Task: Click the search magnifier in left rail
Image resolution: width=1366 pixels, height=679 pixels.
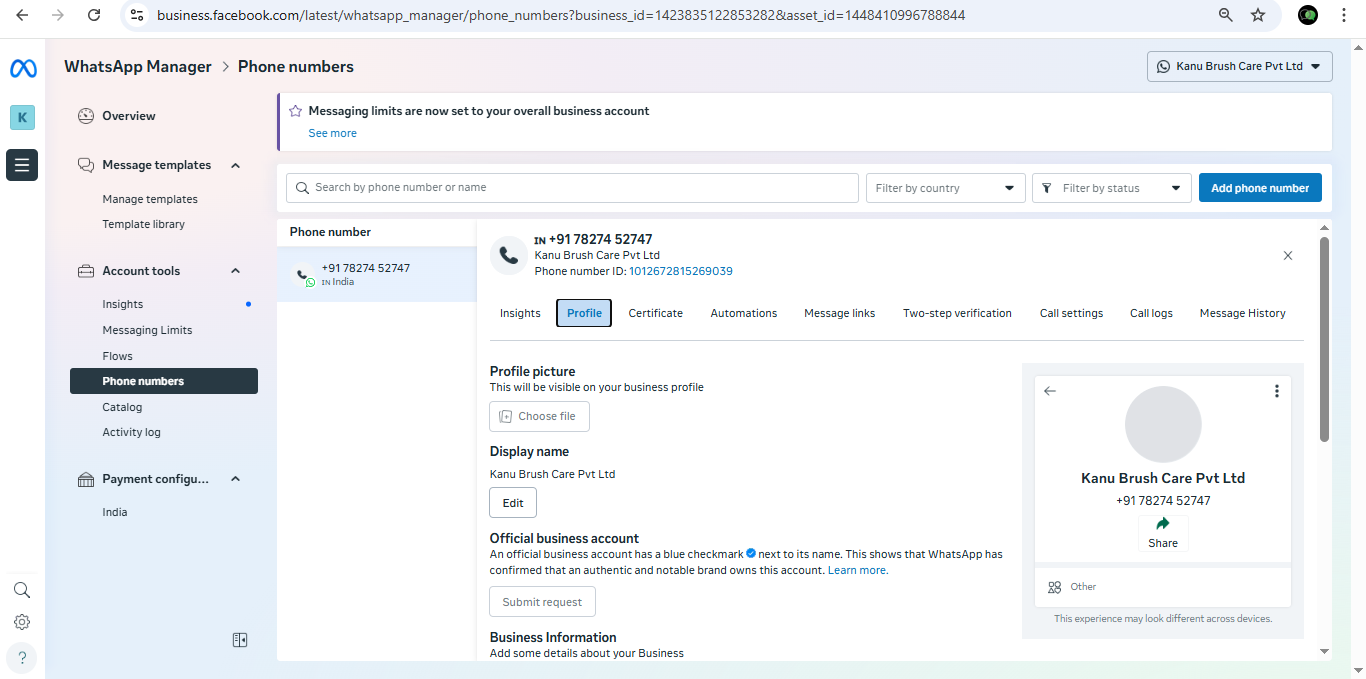Action: [x=22, y=590]
